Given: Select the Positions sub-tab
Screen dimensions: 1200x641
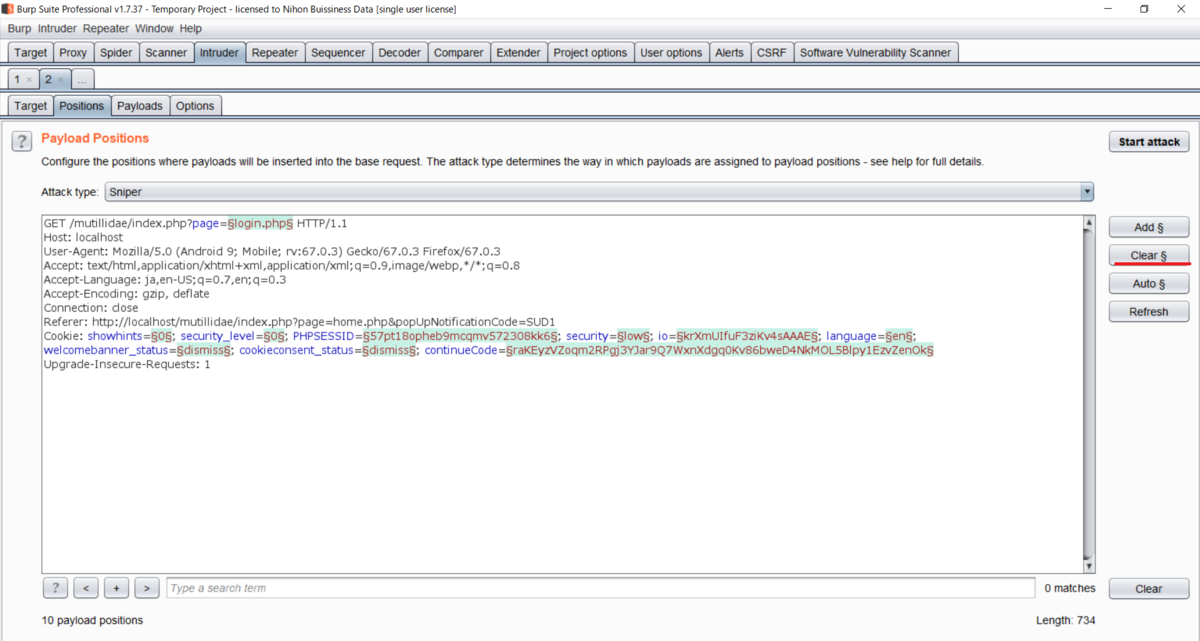Looking at the screenshot, I should [81, 106].
